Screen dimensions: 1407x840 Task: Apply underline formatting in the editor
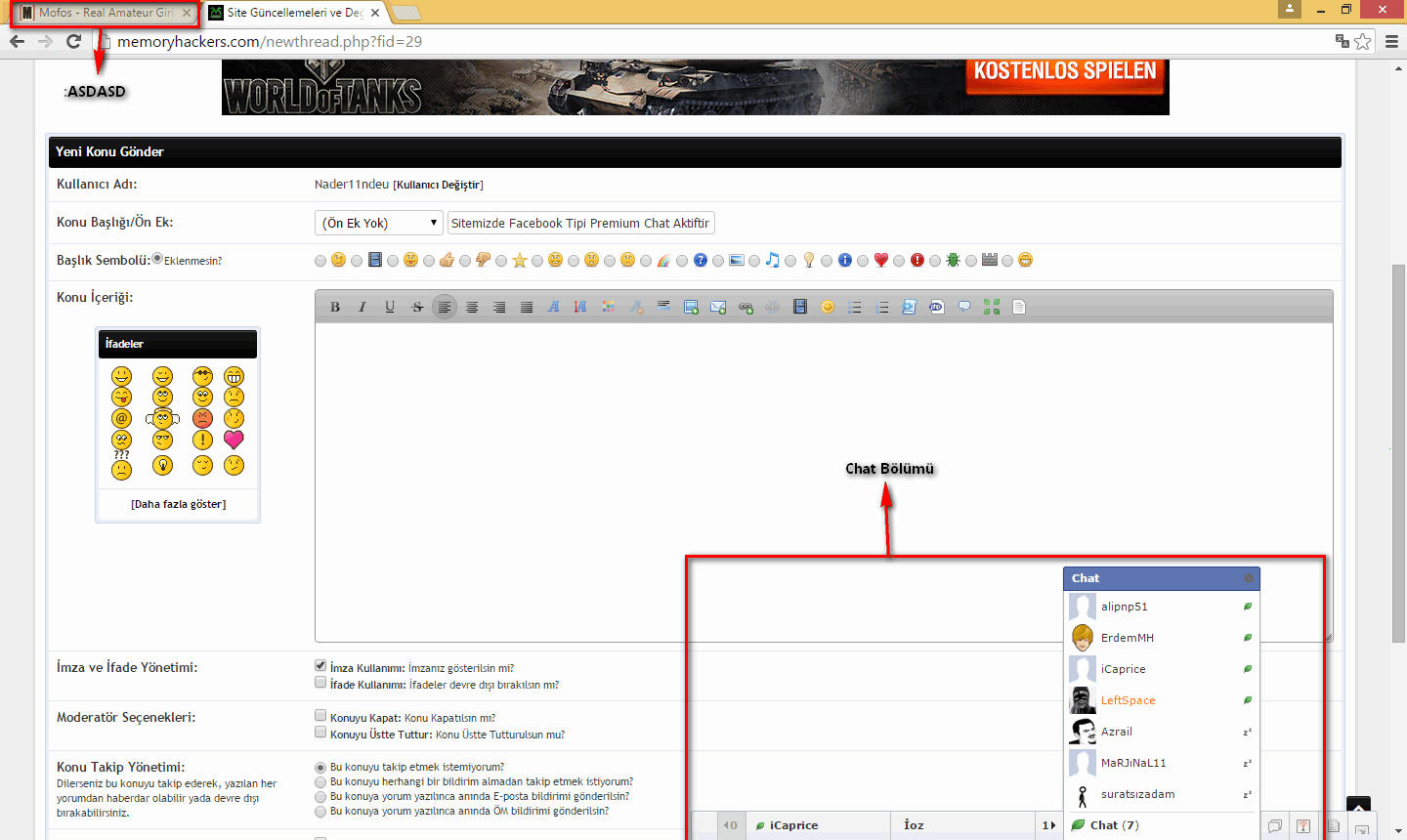(390, 307)
